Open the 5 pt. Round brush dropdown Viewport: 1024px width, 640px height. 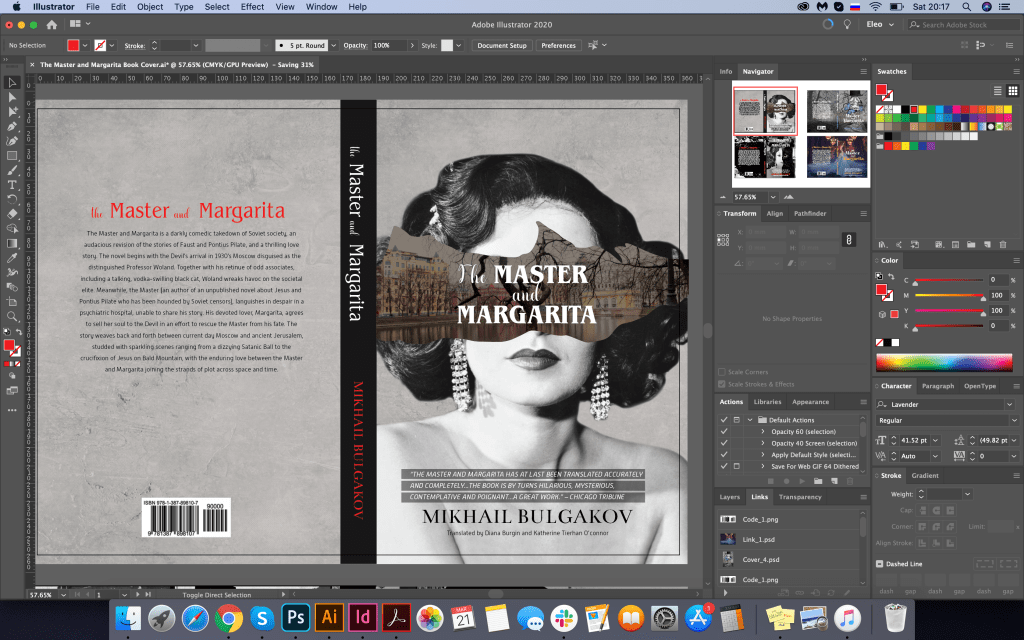pyautogui.click(x=334, y=45)
